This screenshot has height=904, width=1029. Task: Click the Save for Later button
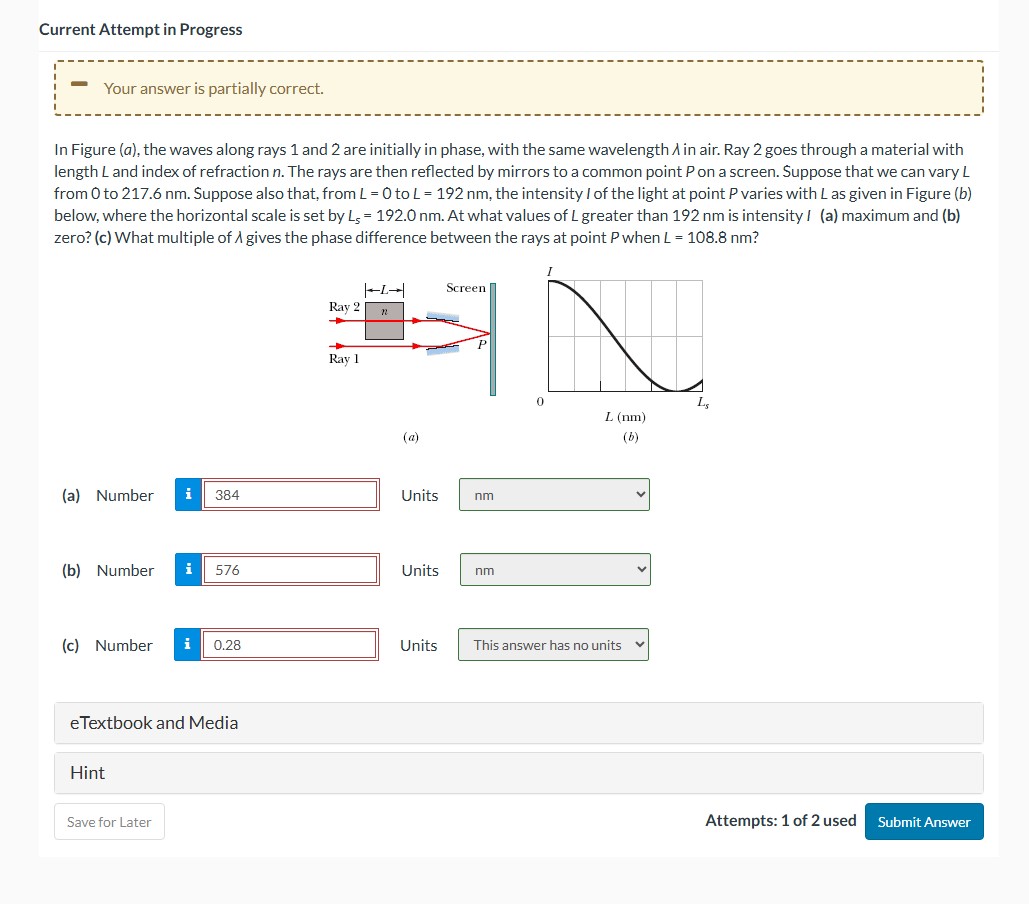tap(109, 821)
